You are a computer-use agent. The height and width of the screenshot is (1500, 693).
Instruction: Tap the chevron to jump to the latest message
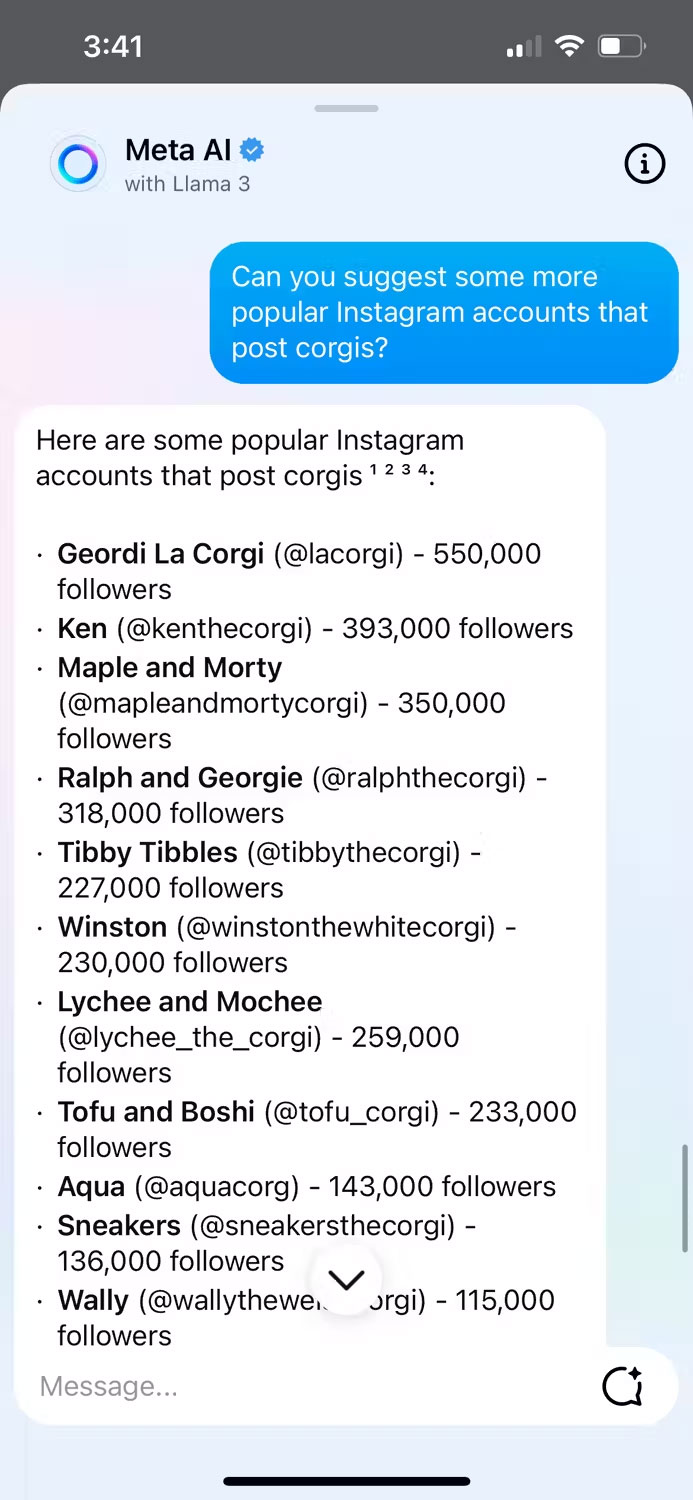[x=346, y=1279]
